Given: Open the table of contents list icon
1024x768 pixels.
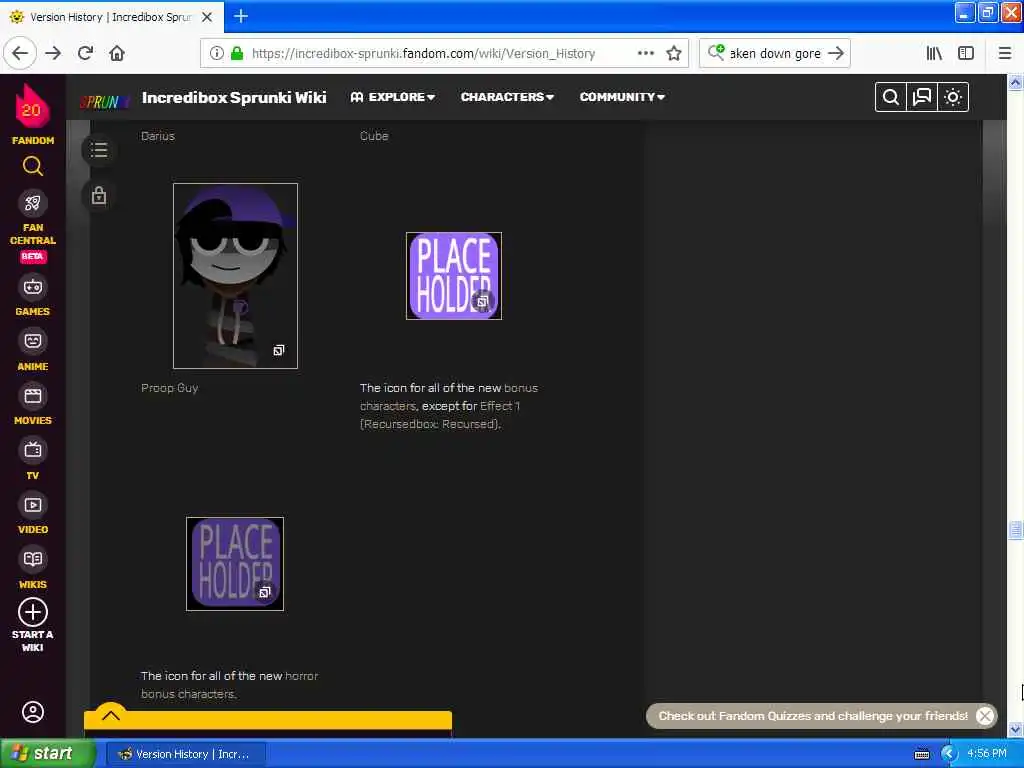Looking at the screenshot, I should [x=99, y=150].
